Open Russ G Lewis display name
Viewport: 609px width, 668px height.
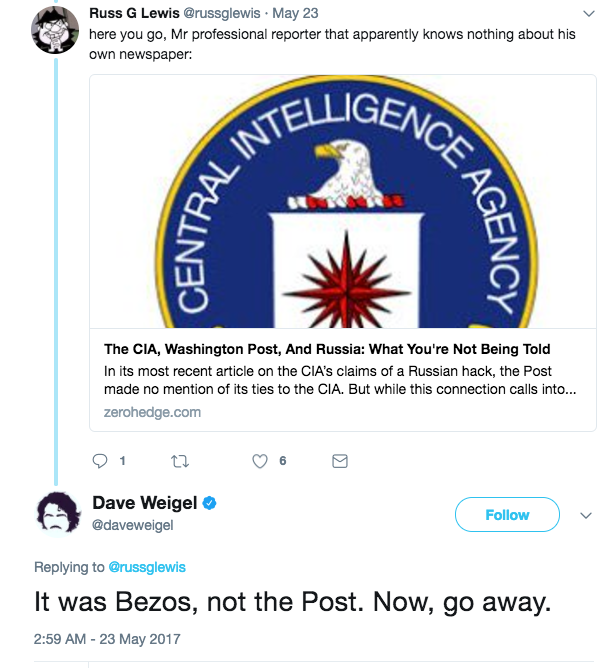pyautogui.click(x=134, y=13)
